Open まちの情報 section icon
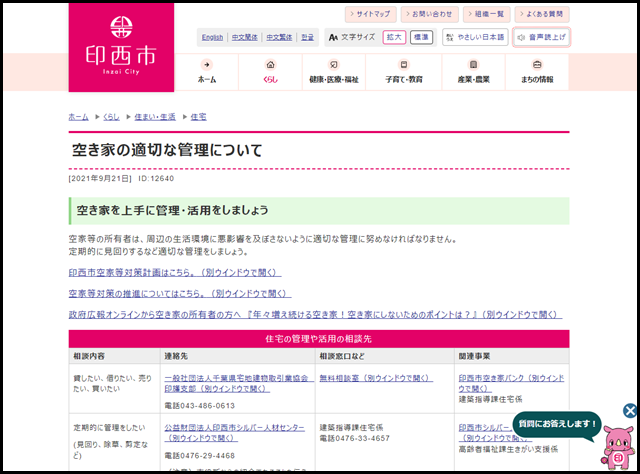The image size is (640, 474). pos(536,65)
